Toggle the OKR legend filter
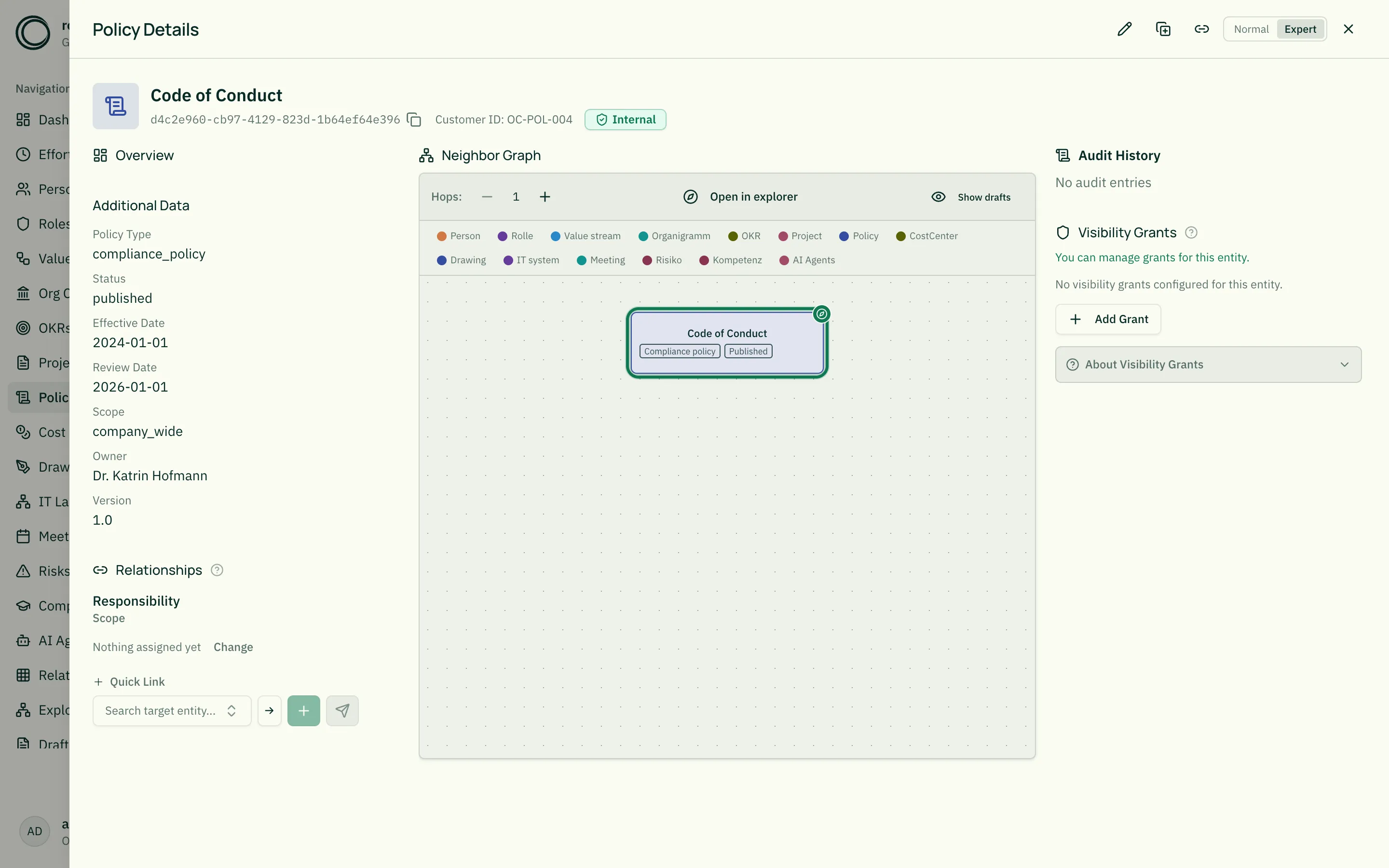This screenshot has height=868, width=1389. [744, 236]
